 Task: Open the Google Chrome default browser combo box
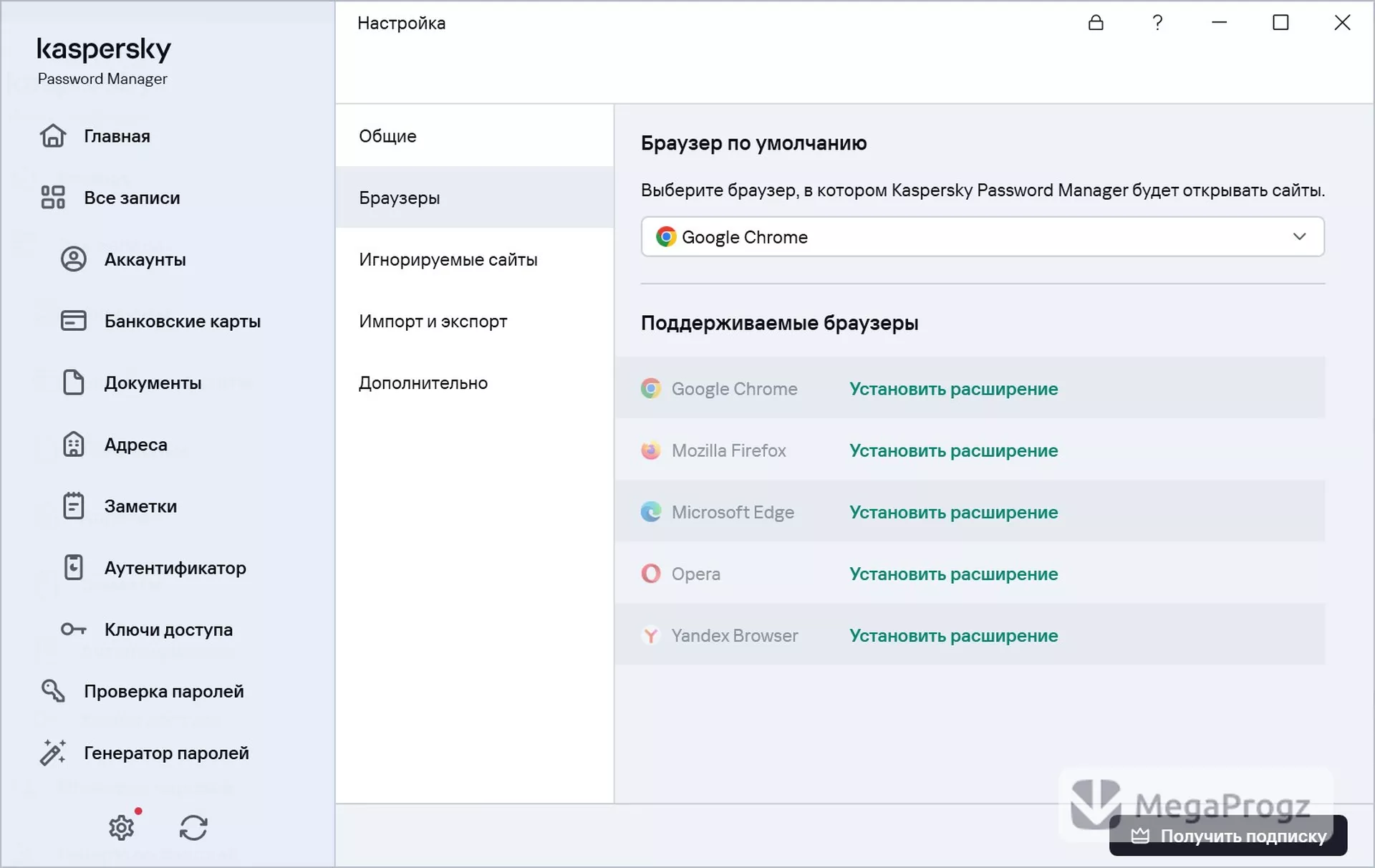click(x=983, y=236)
